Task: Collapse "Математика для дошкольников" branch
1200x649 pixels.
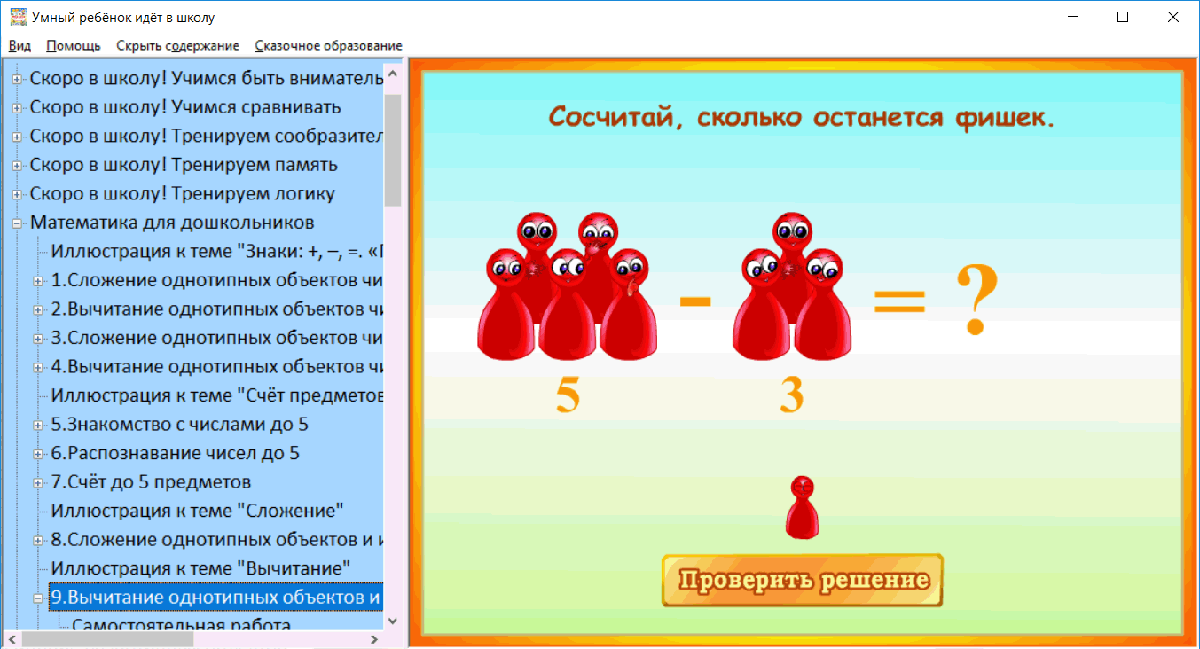Action: pos(19,222)
